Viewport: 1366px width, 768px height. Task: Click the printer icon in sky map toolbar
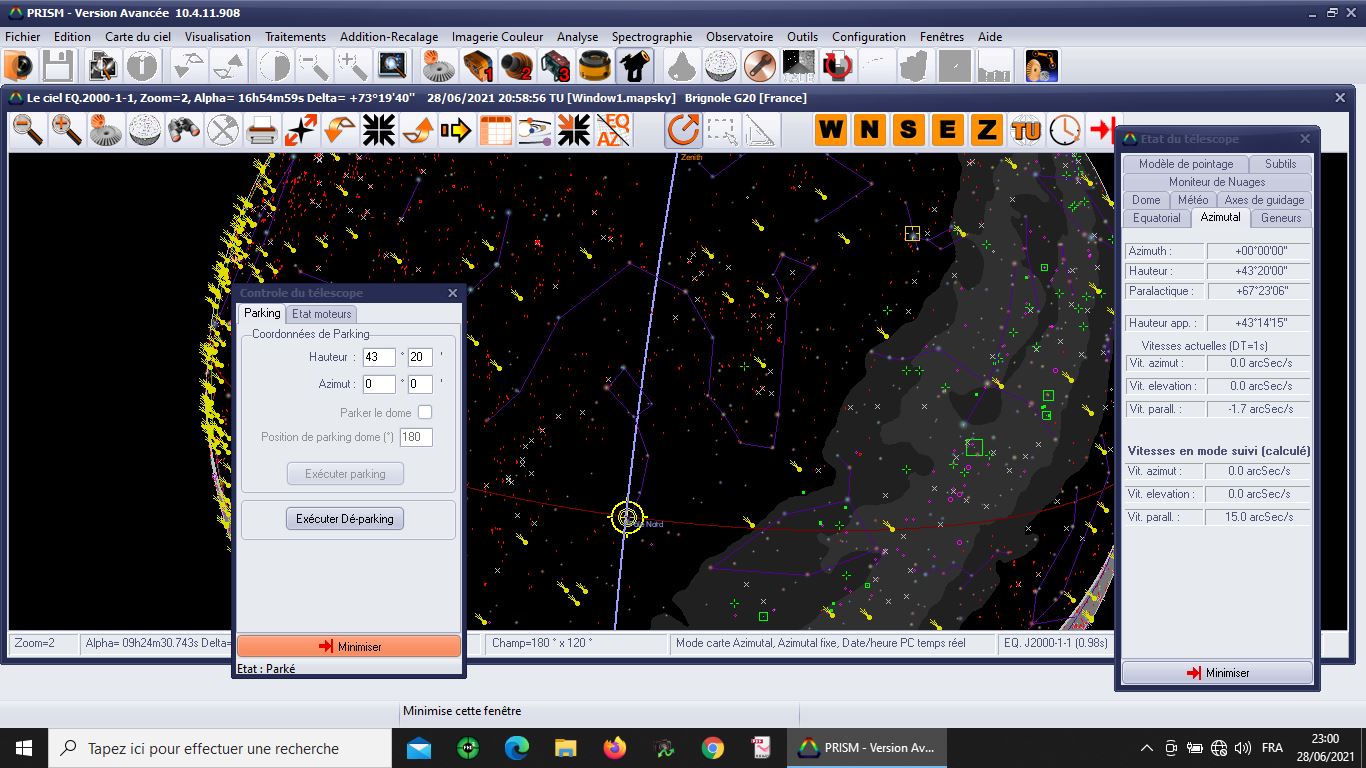(x=262, y=130)
